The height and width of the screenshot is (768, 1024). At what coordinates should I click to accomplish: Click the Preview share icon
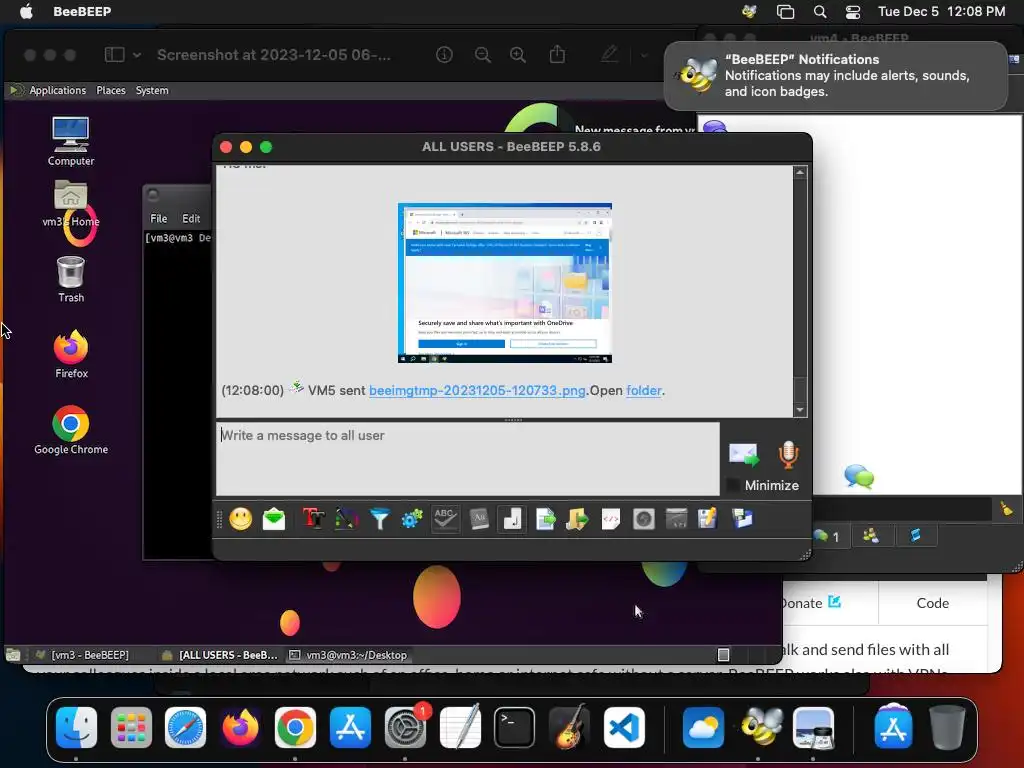[x=557, y=54]
